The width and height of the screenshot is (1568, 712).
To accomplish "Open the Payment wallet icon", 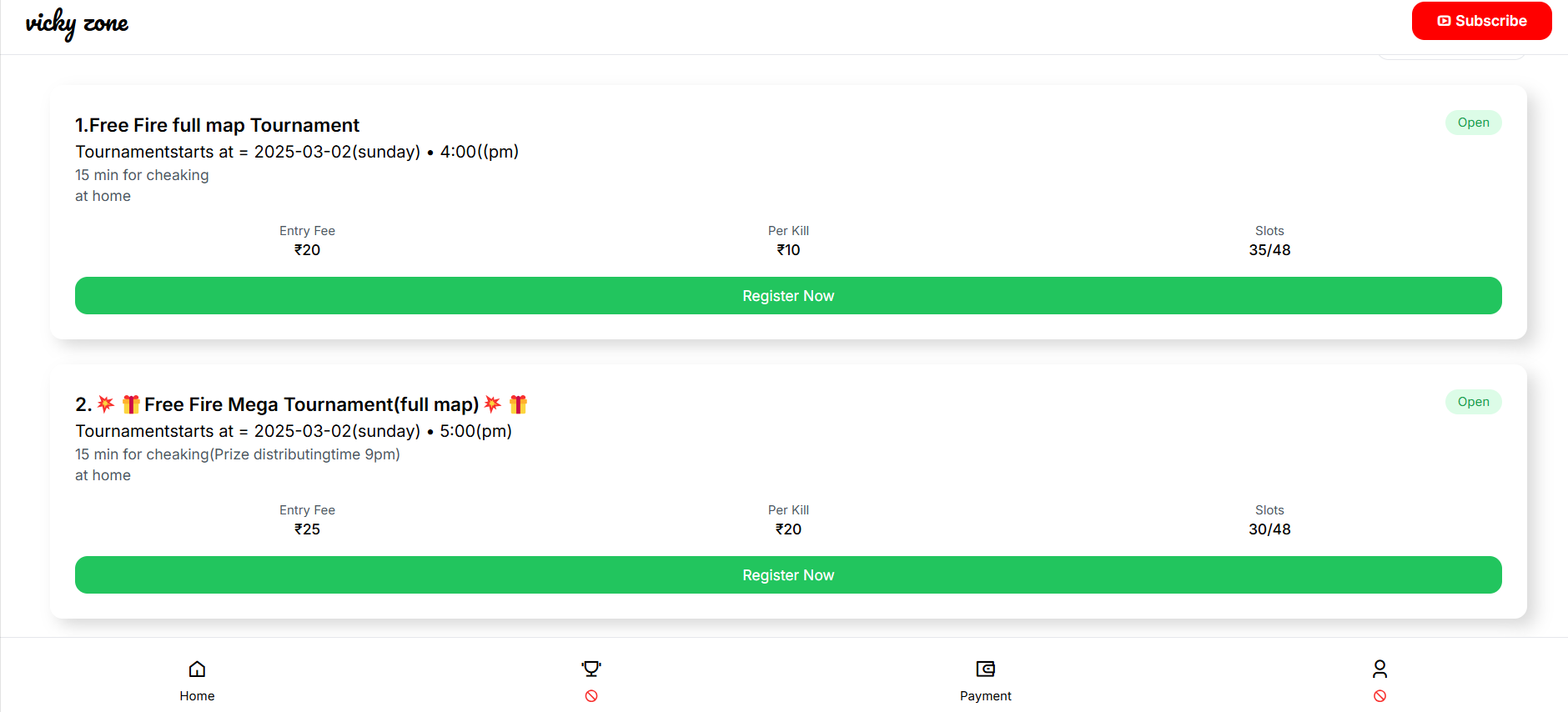I will (985, 669).
